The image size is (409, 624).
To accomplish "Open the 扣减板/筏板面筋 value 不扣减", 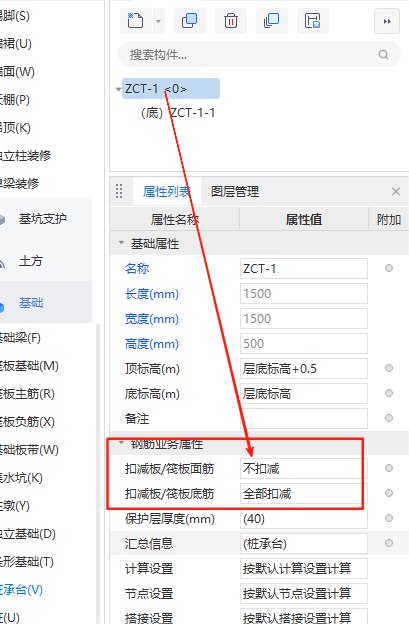I will (x=304, y=468).
